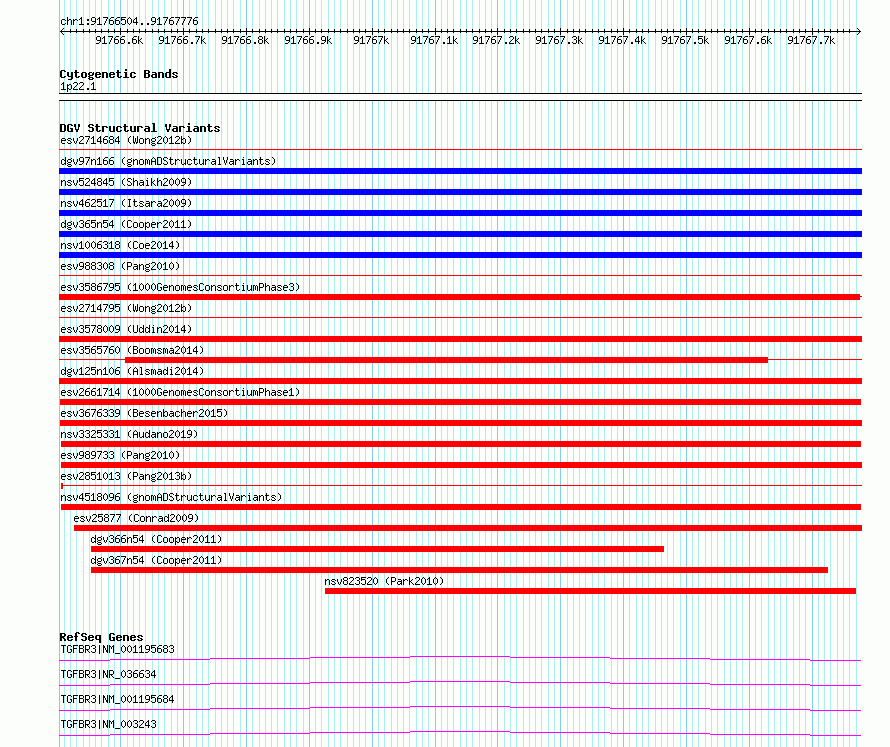Open esv3578009 (Uddin2014) variant
The image size is (890, 747).
click(126, 329)
